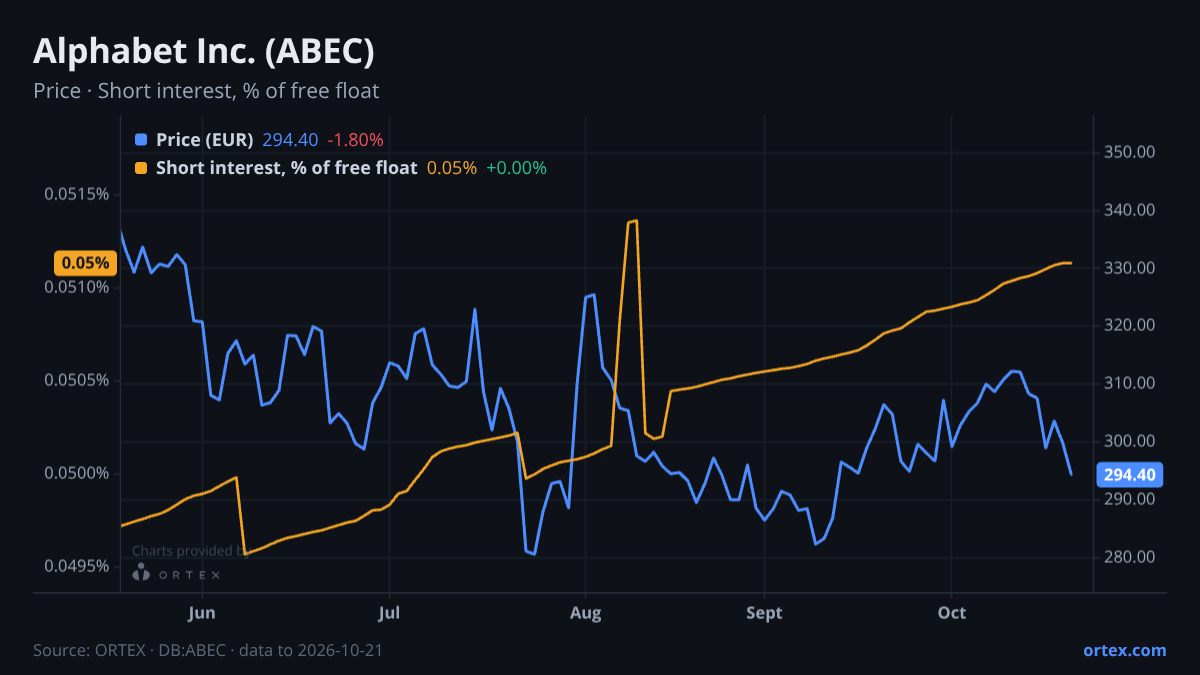1200x675 pixels.
Task: Click the blue 294.40 right axis badge
Action: 1130,475
